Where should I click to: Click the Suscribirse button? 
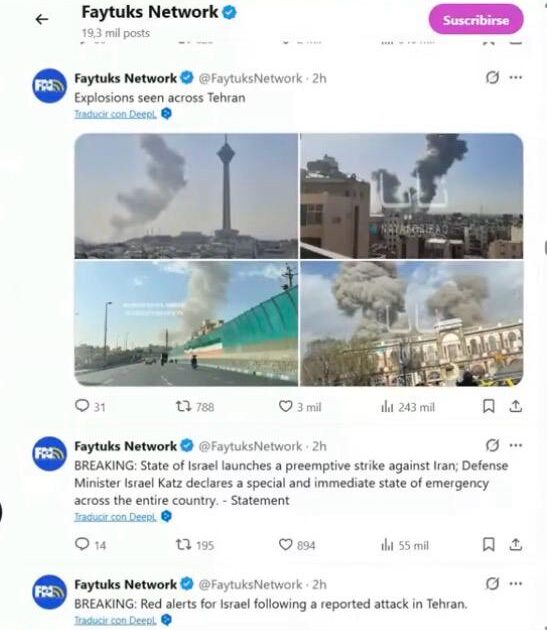(476, 20)
